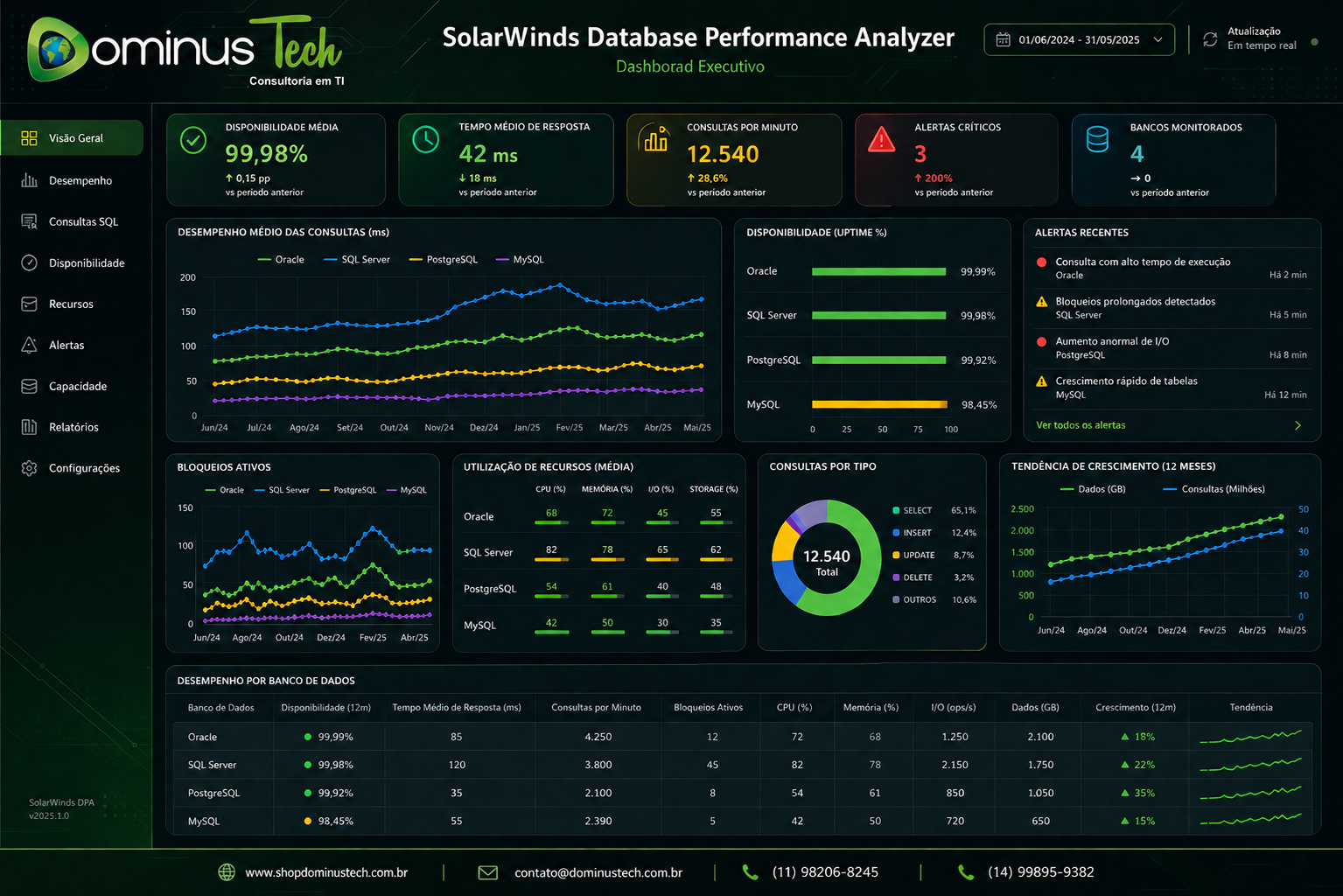This screenshot has height=896, width=1343.
Task: Click Ver todos os alertas link
Action: click(x=1081, y=425)
